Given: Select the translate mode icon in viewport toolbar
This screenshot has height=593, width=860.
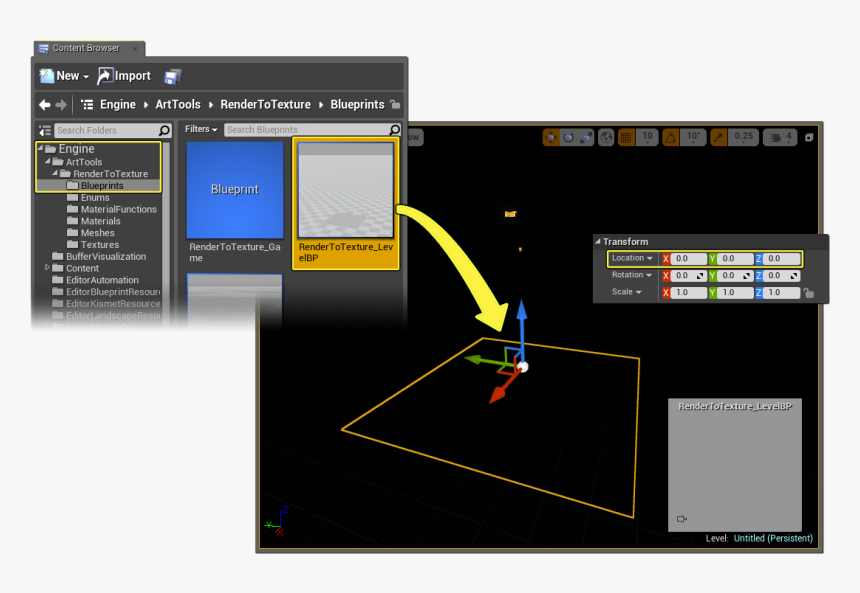Looking at the screenshot, I should [551, 137].
